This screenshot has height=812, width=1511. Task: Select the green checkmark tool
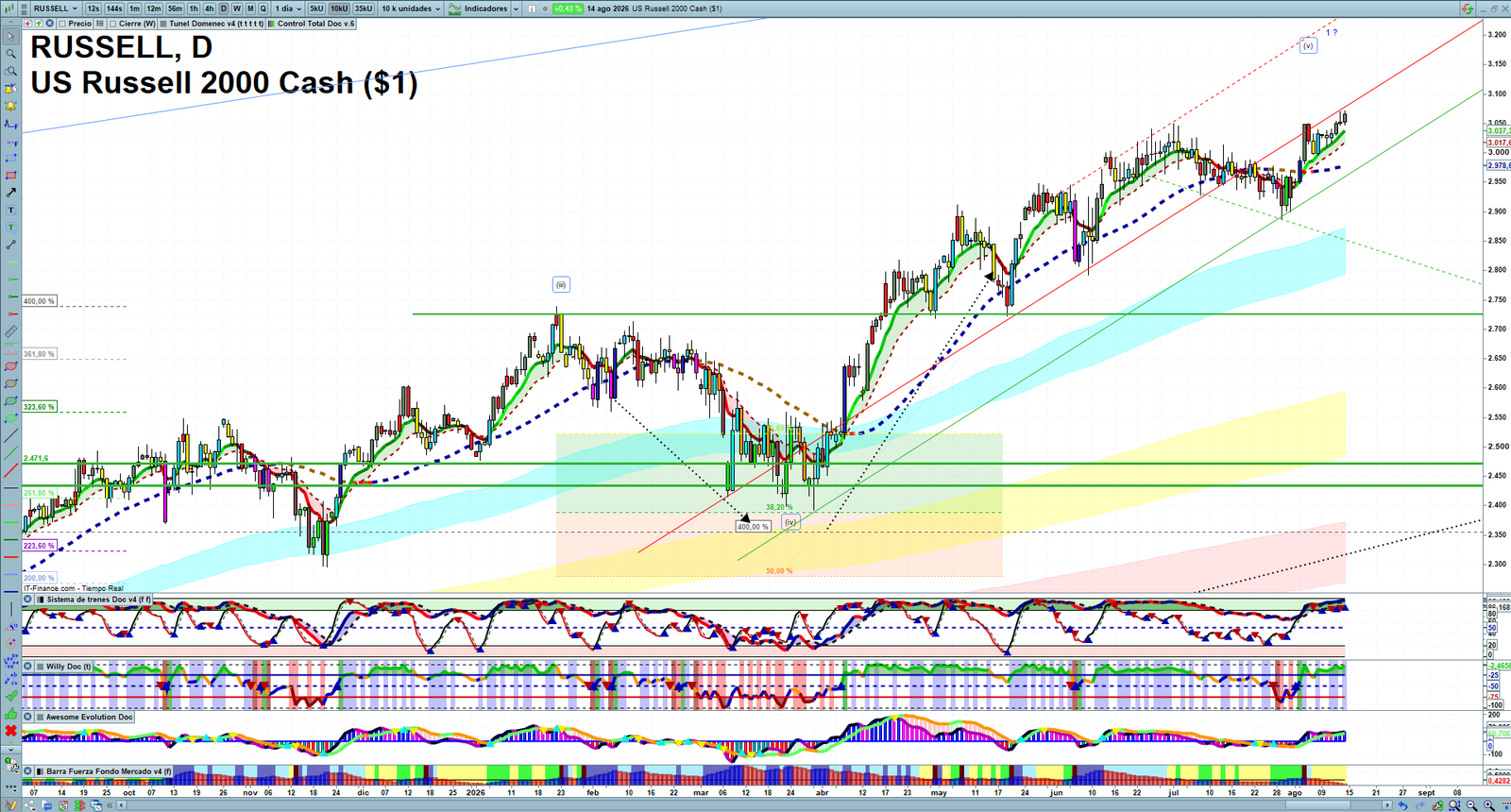pos(10,696)
